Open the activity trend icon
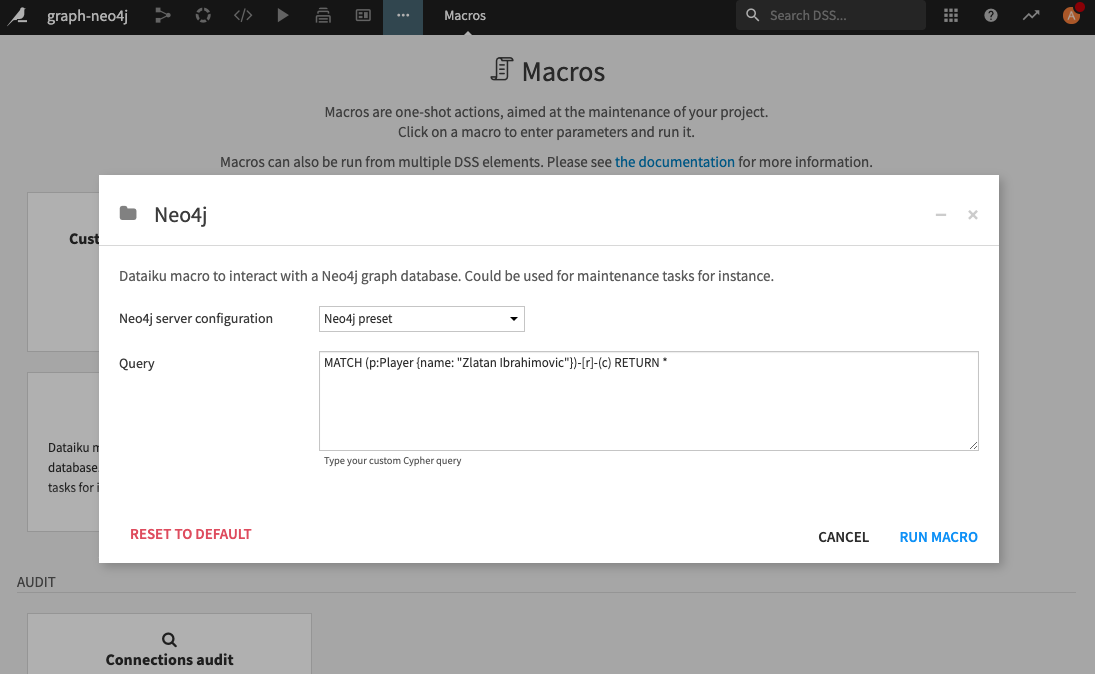 [1031, 15]
